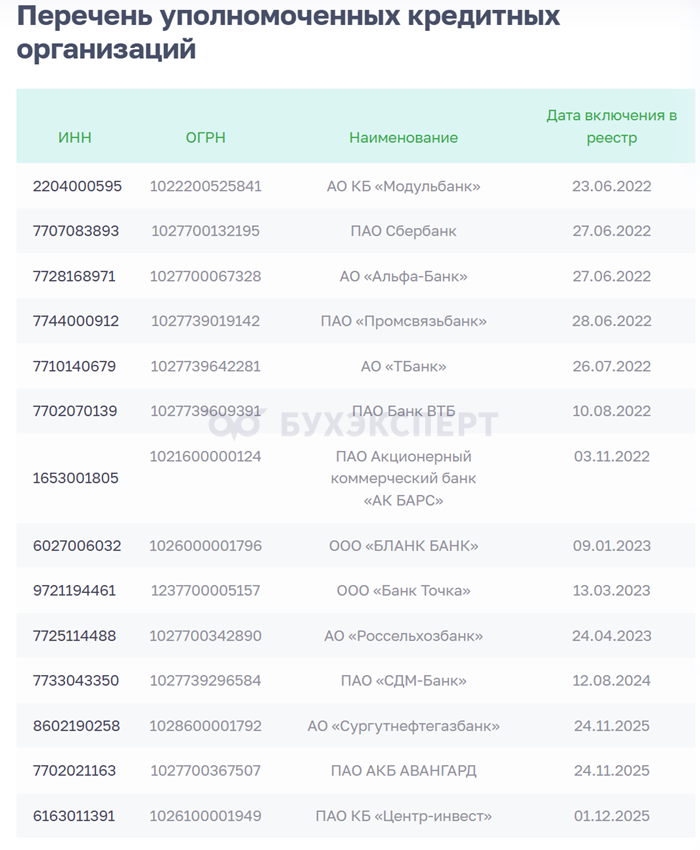Click the date 12.08.2024 for СДМ-Банк

(x=611, y=681)
